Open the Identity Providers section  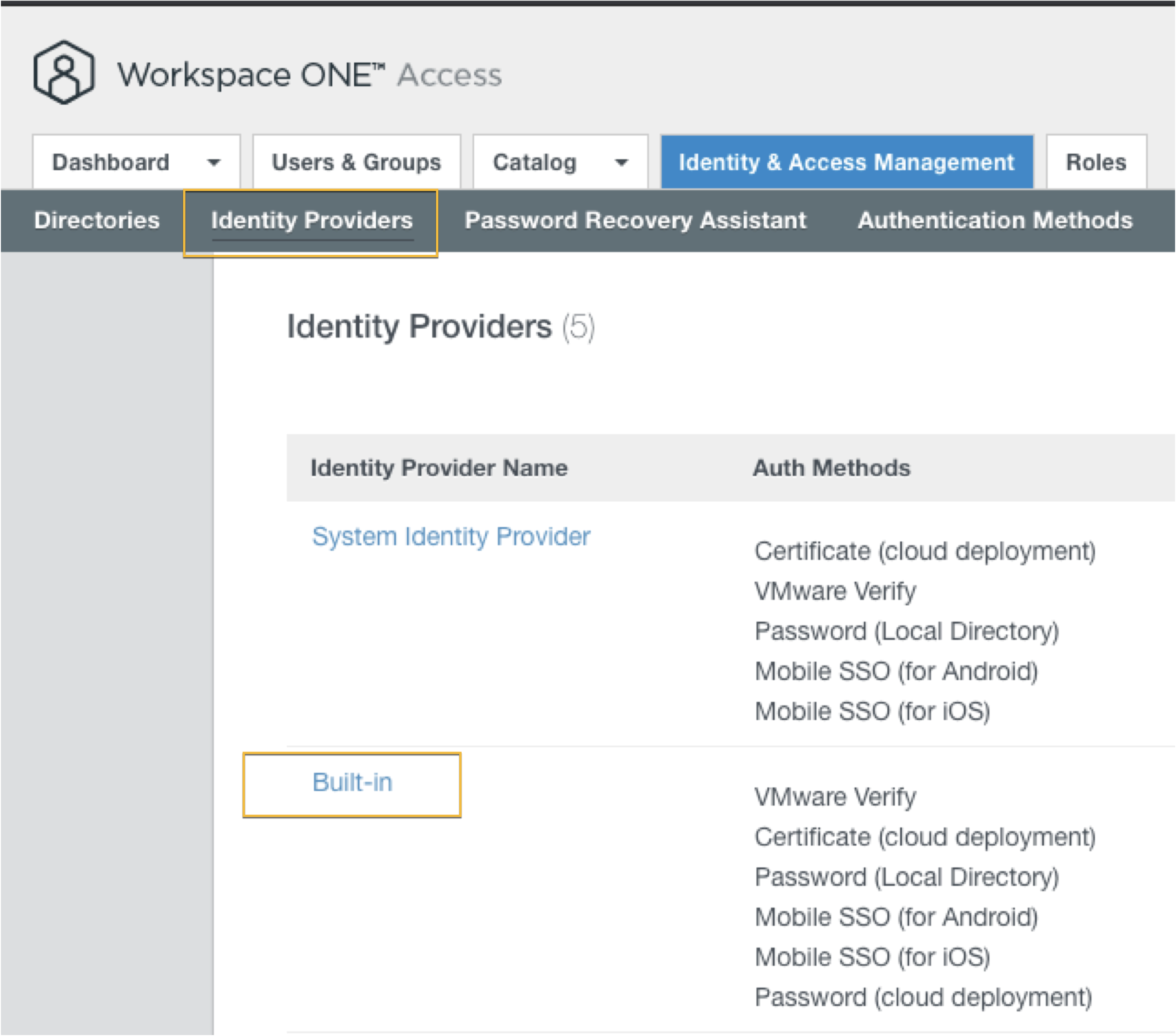pyautogui.click(x=312, y=220)
